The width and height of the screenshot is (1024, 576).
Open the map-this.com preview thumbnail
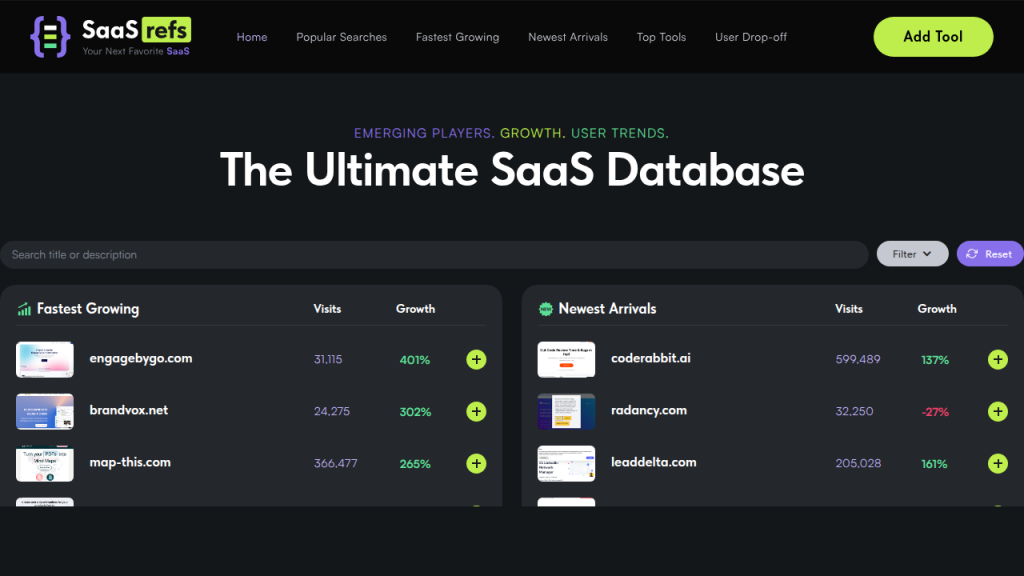pyautogui.click(x=45, y=463)
